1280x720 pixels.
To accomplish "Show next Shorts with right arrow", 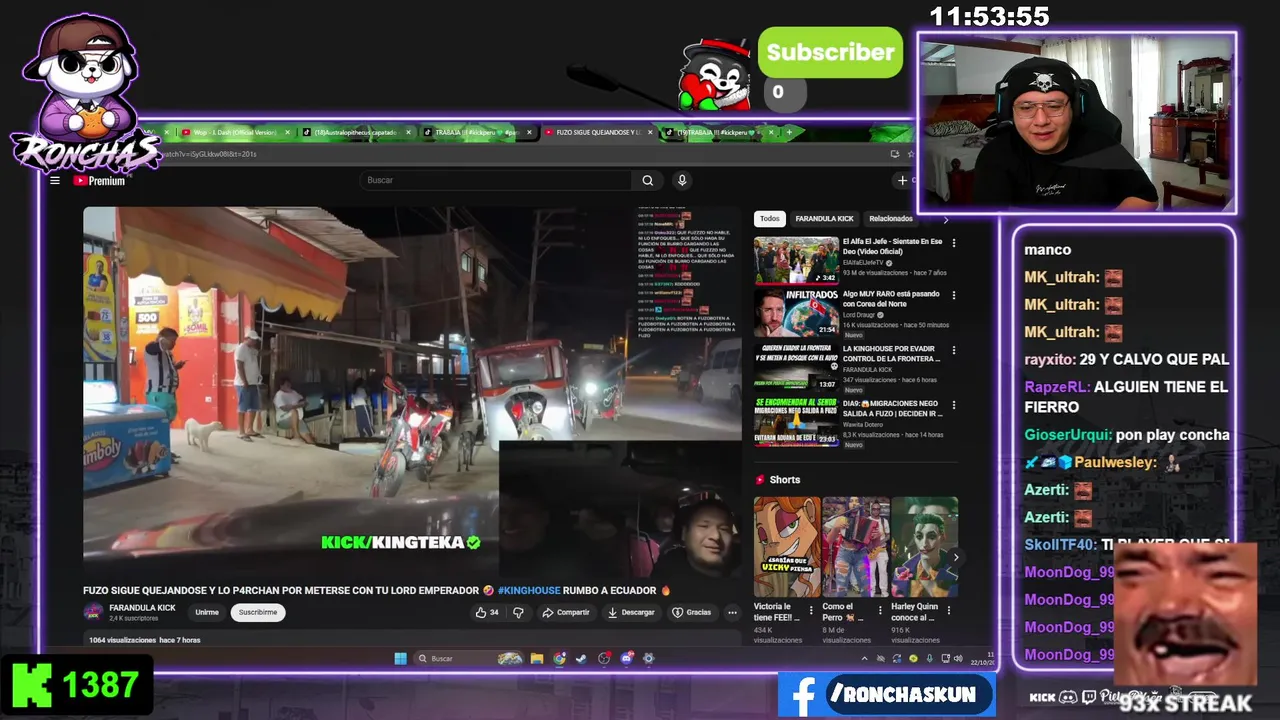I will [955, 558].
